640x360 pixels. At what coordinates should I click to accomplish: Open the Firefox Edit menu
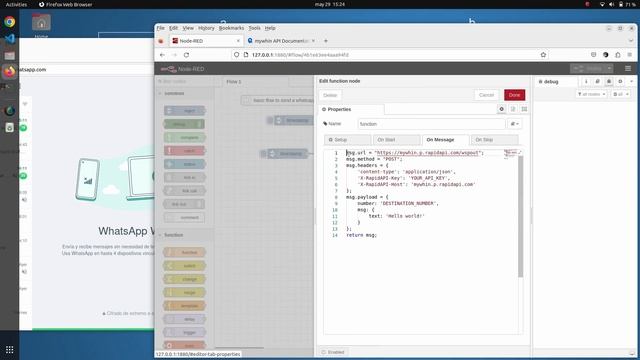(173, 28)
